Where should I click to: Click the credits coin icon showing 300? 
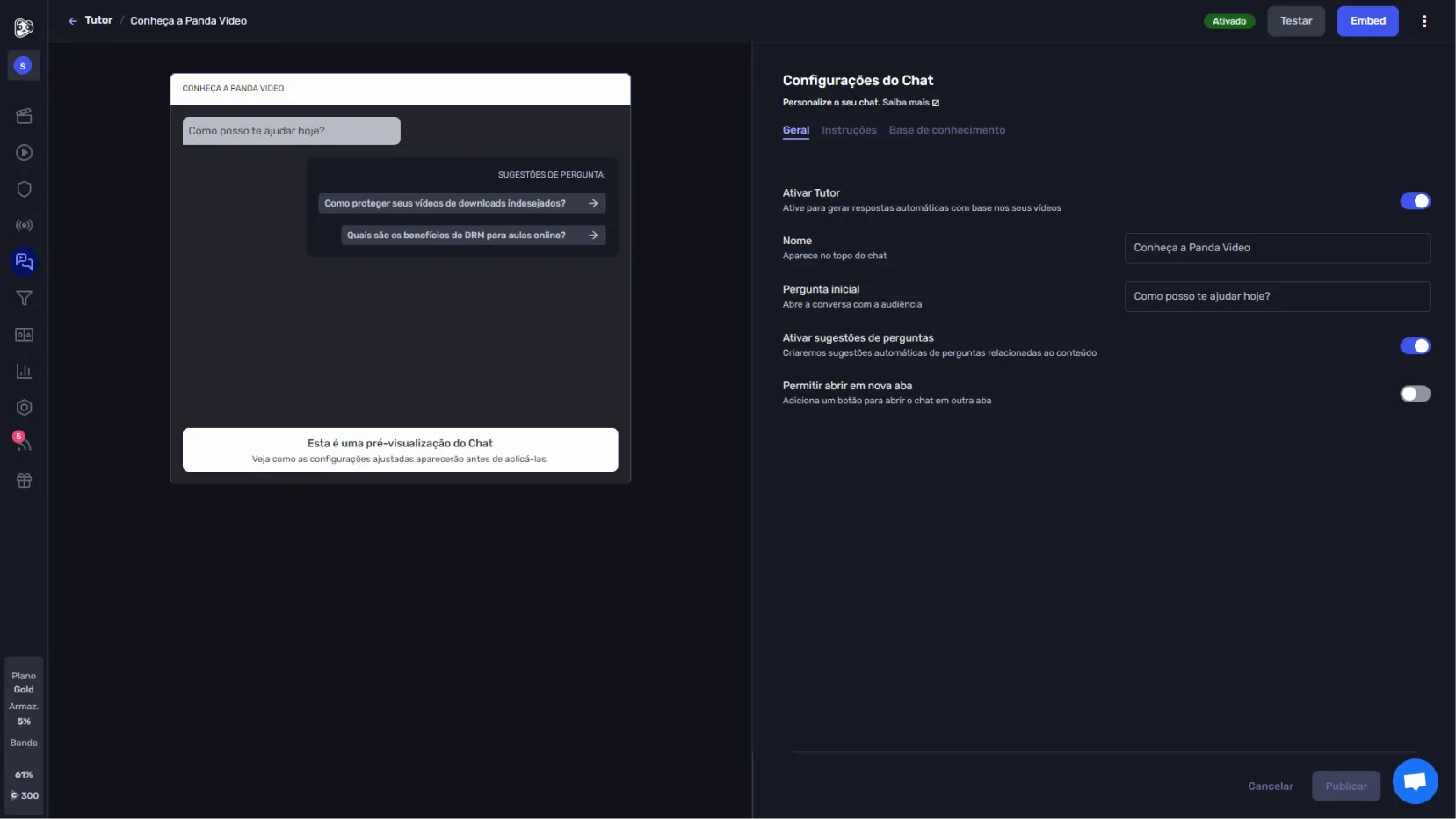[x=14, y=795]
